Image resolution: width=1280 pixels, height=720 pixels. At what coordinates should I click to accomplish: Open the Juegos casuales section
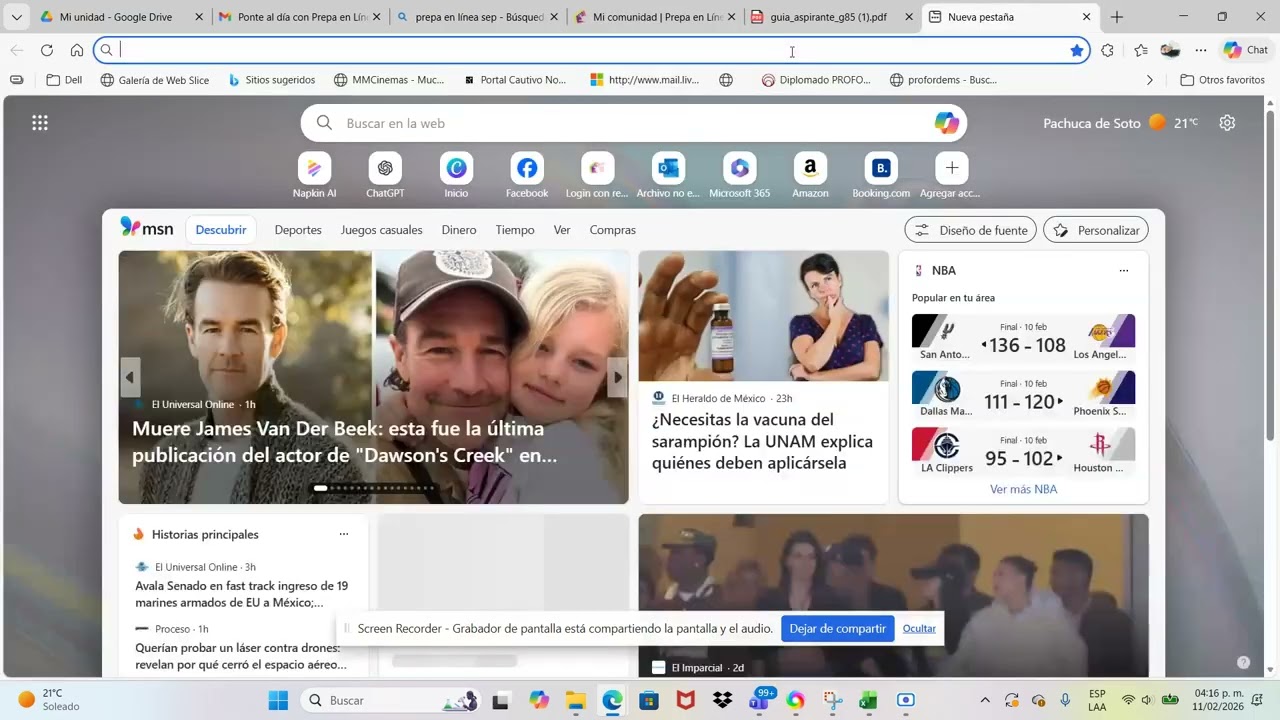pos(382,230)
